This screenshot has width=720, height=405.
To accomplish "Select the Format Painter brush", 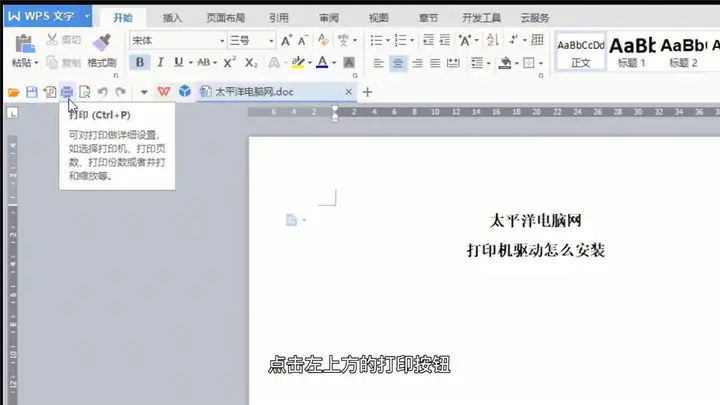I will (101, 43).
